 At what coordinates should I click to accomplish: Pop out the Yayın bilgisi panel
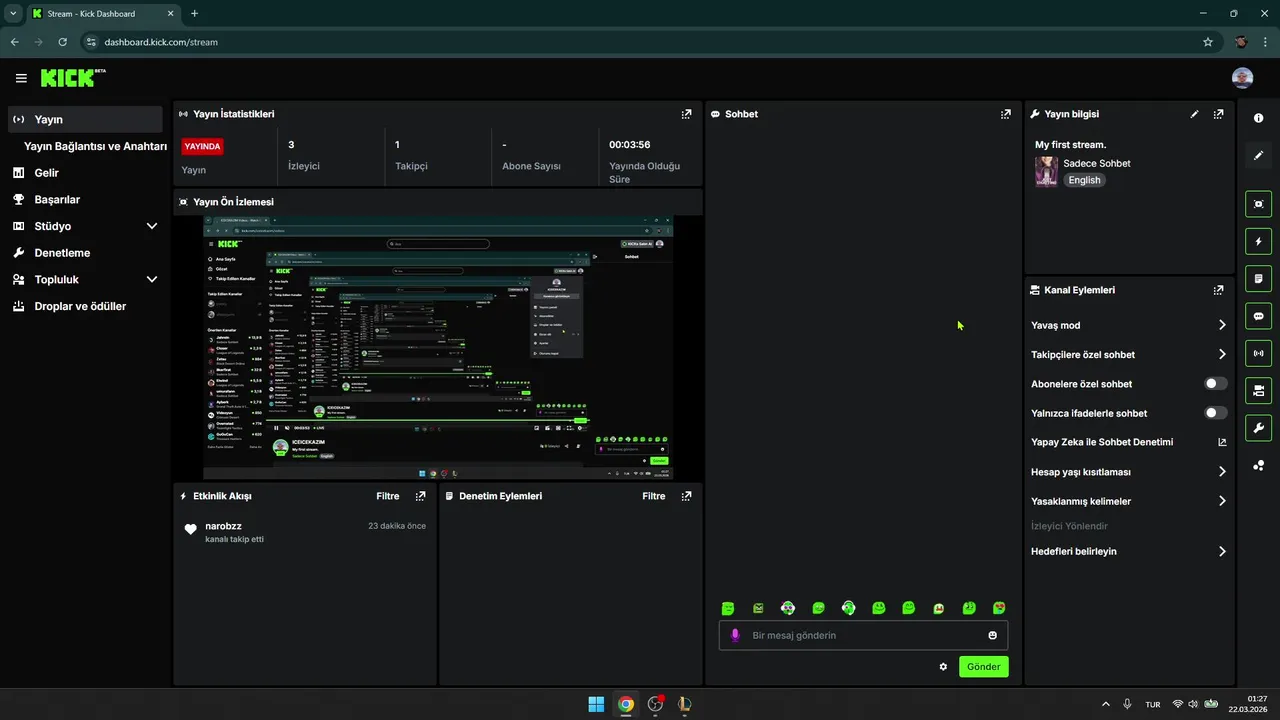[x=1218, y=114]
